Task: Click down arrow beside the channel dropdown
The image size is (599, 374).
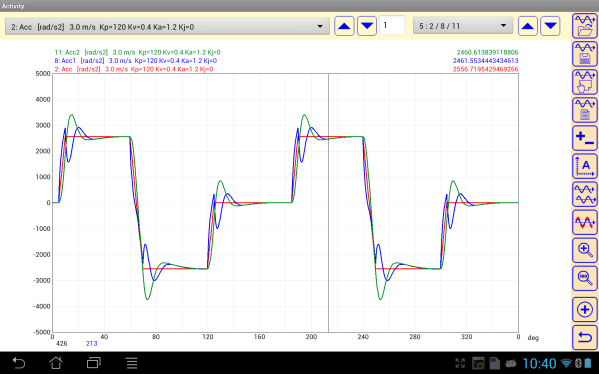Action: click(367, 26)
